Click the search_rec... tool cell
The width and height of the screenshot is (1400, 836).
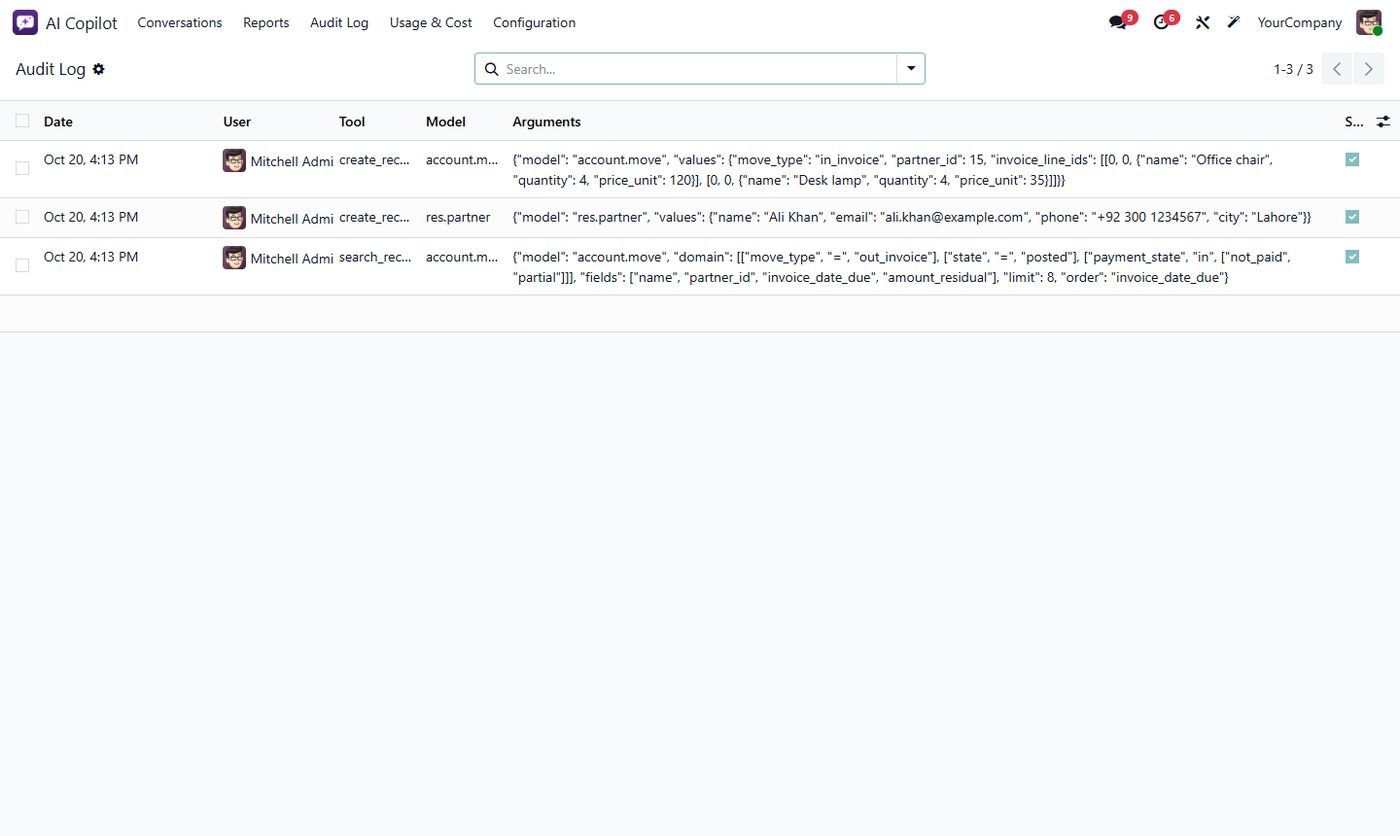375,257
